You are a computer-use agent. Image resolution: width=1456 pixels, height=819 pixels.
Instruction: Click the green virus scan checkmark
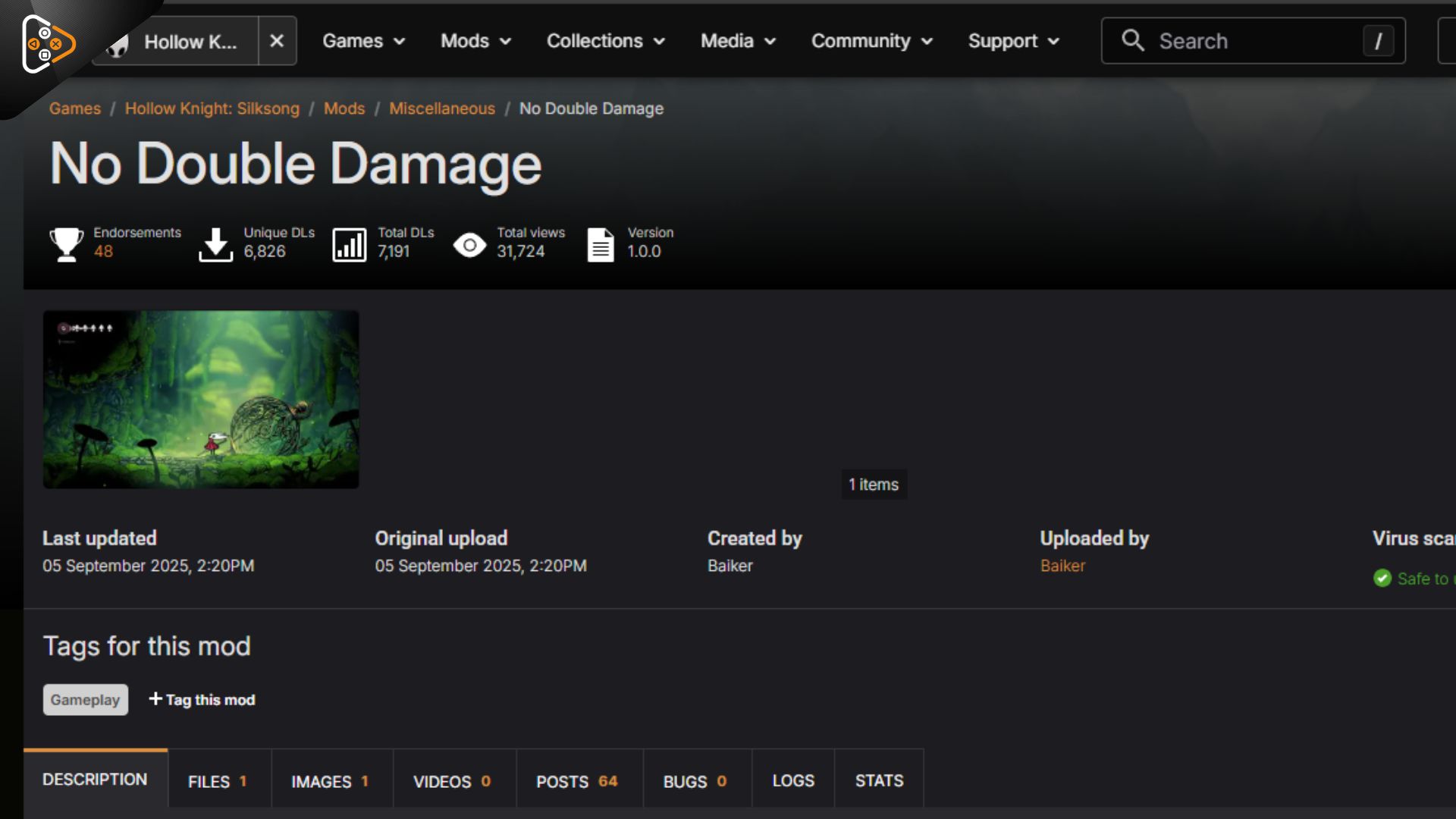point(1382,579)
